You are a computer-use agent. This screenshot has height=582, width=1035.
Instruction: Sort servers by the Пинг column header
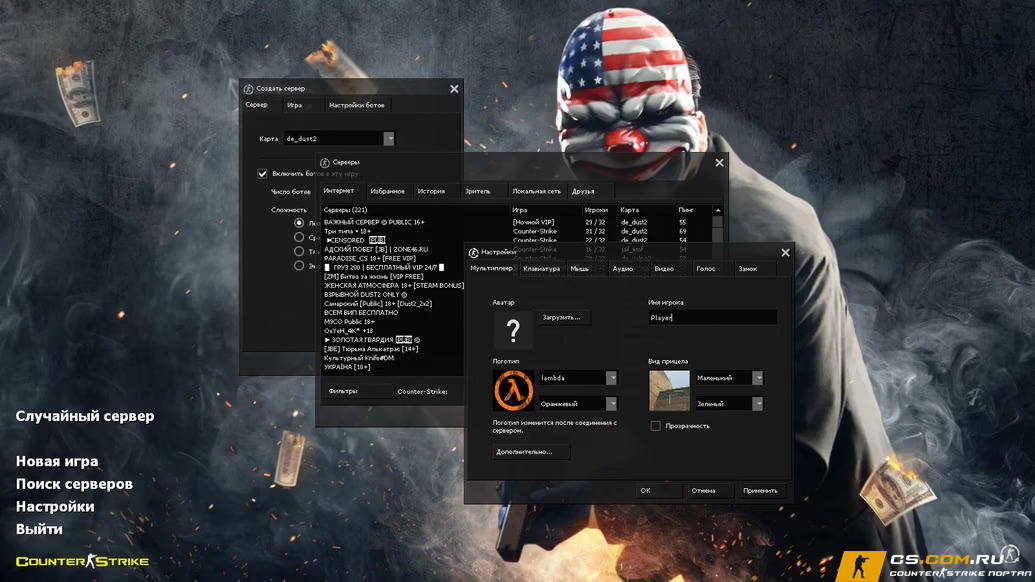click(x=693, y=210)
